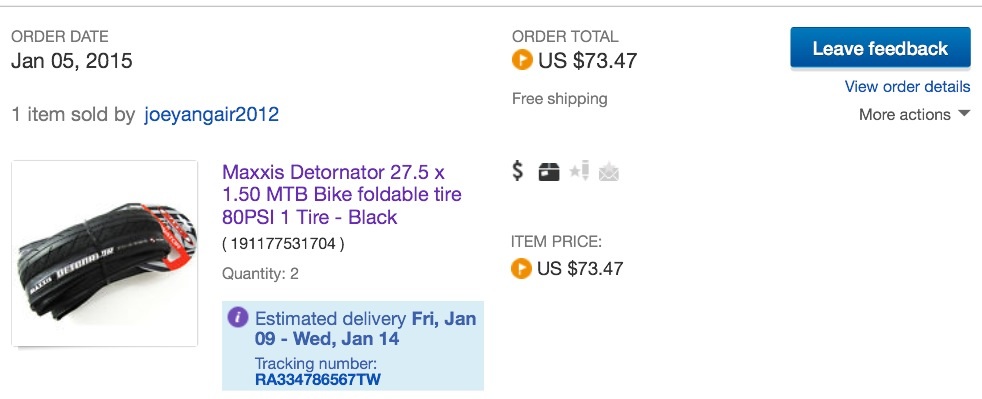
Task: Click the Estimated delivery info box
Action: pos(353,346)
